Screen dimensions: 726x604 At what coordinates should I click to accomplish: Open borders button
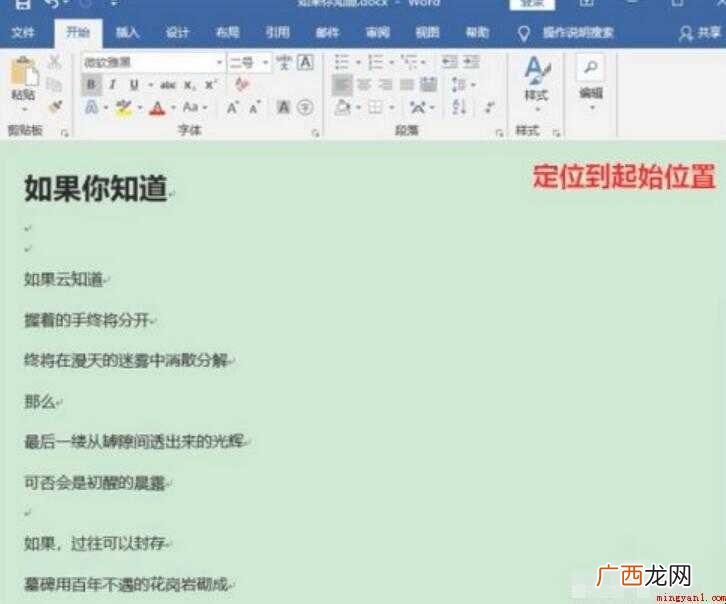375,108
